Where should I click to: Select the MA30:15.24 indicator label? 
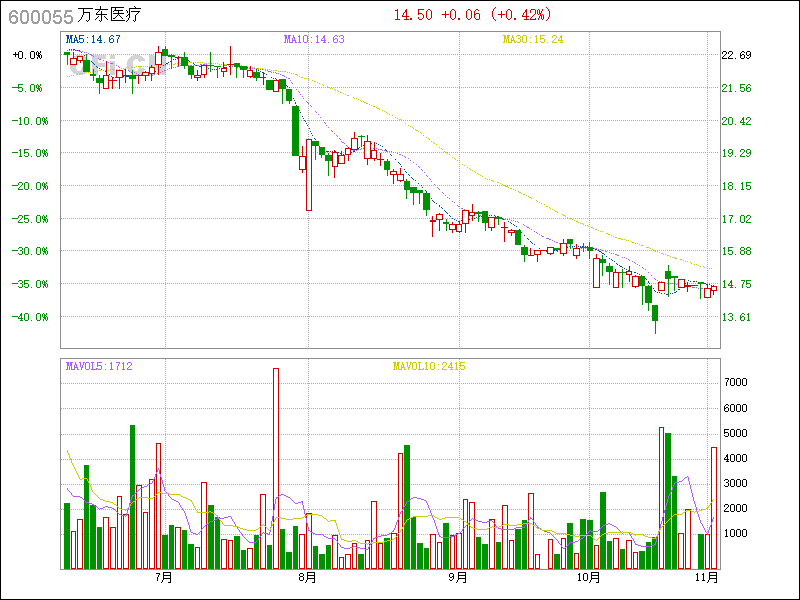point(533,40)
